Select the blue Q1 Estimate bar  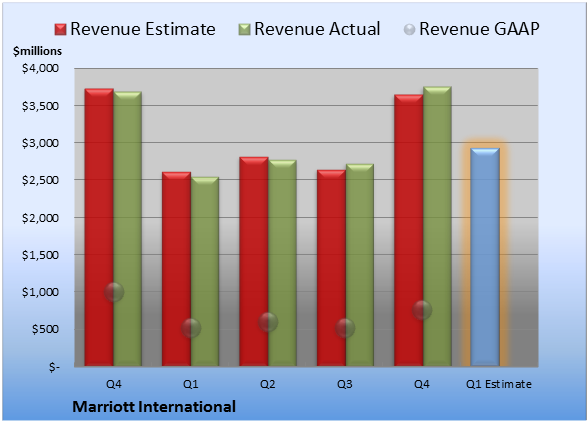tap(485, 257)
